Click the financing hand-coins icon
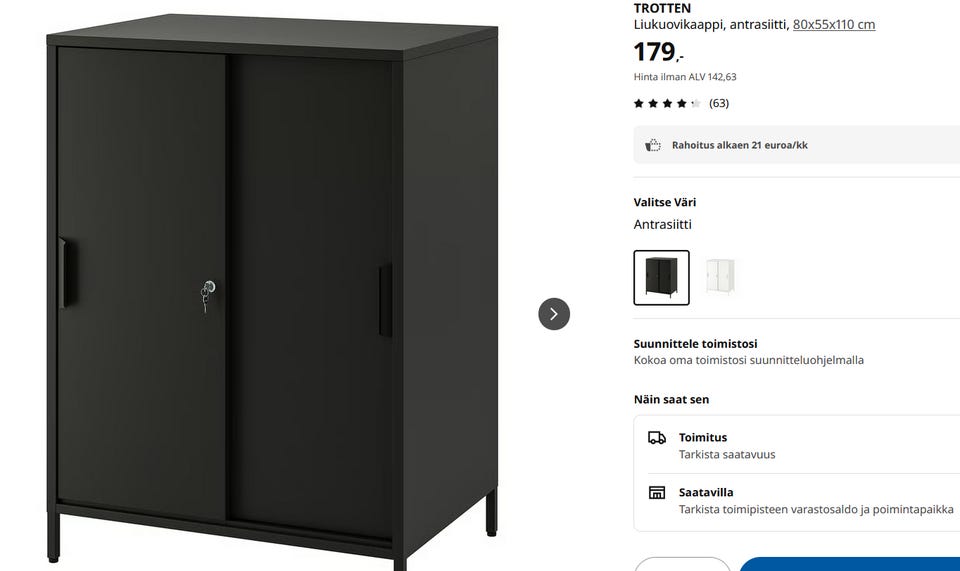The height and width of the screenshot is (571, 960). (653, 145)
